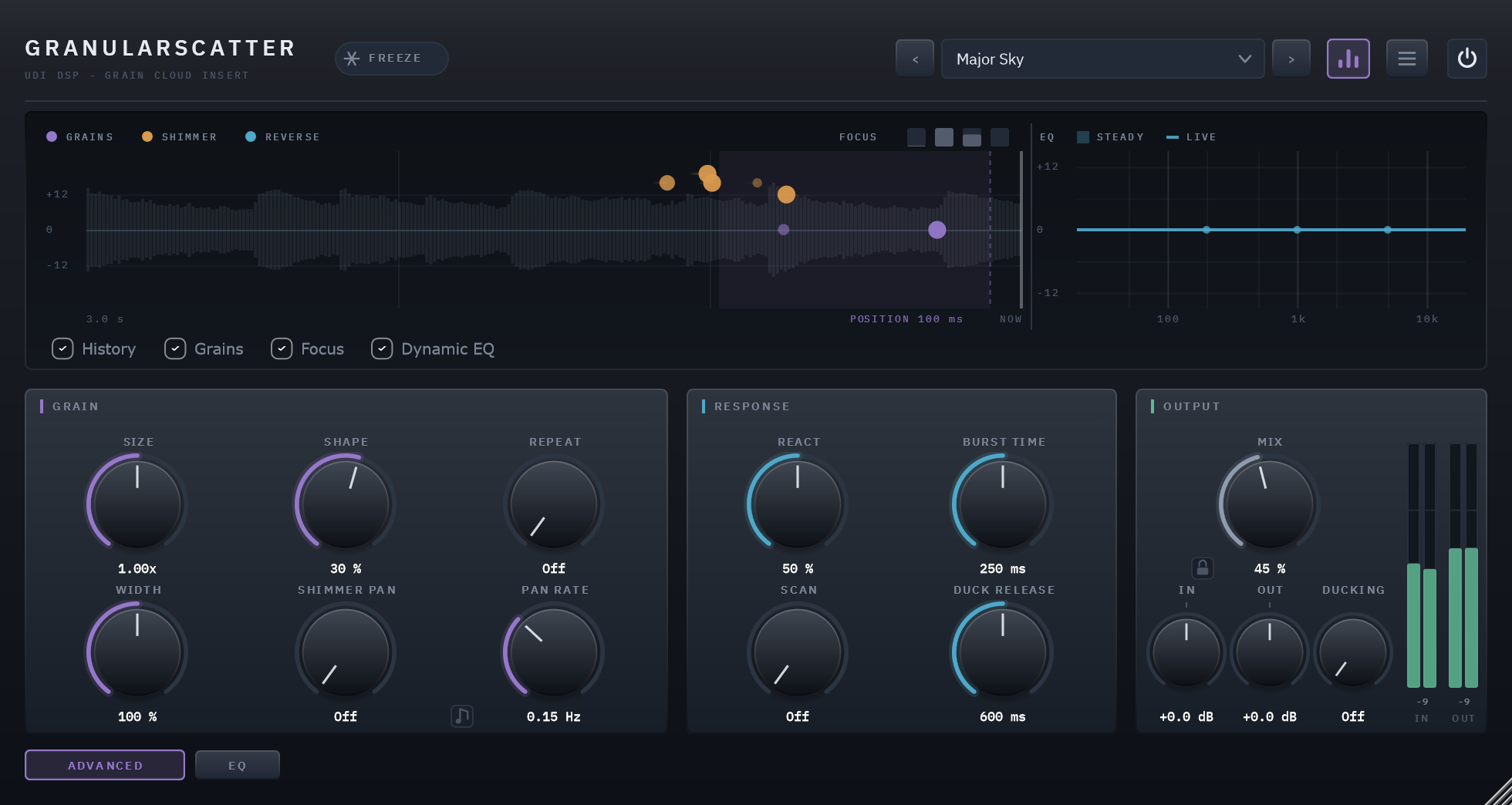Screen dimensions: 1512x805
Task: Open the hamburger menu
Action: coord(1407,59)
